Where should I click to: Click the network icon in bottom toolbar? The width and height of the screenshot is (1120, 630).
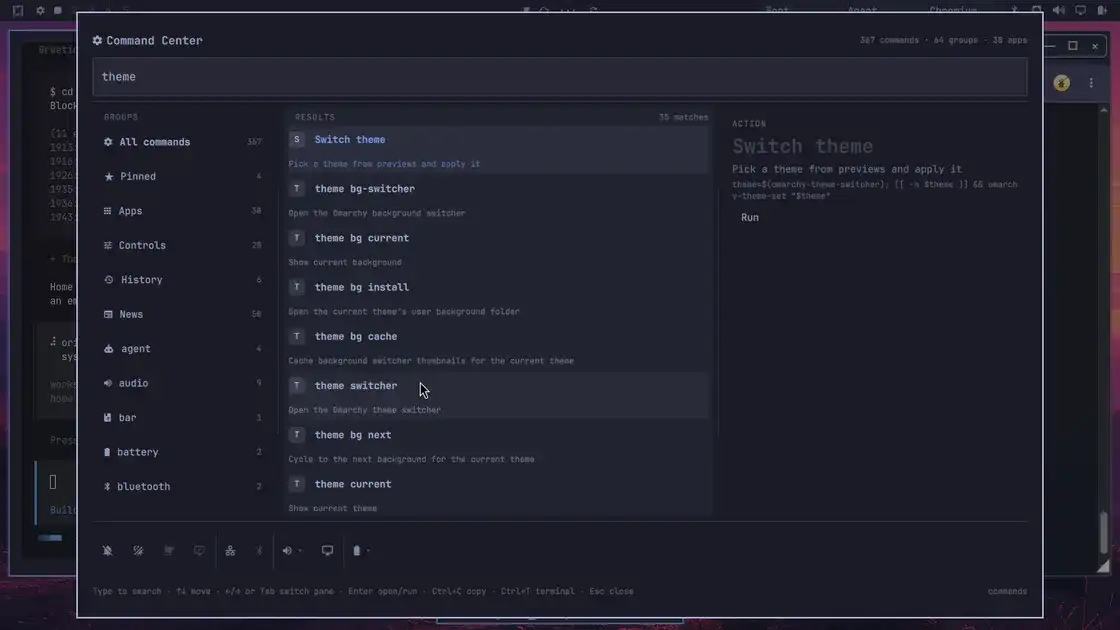pyautogui.click(x=230, y=551)
